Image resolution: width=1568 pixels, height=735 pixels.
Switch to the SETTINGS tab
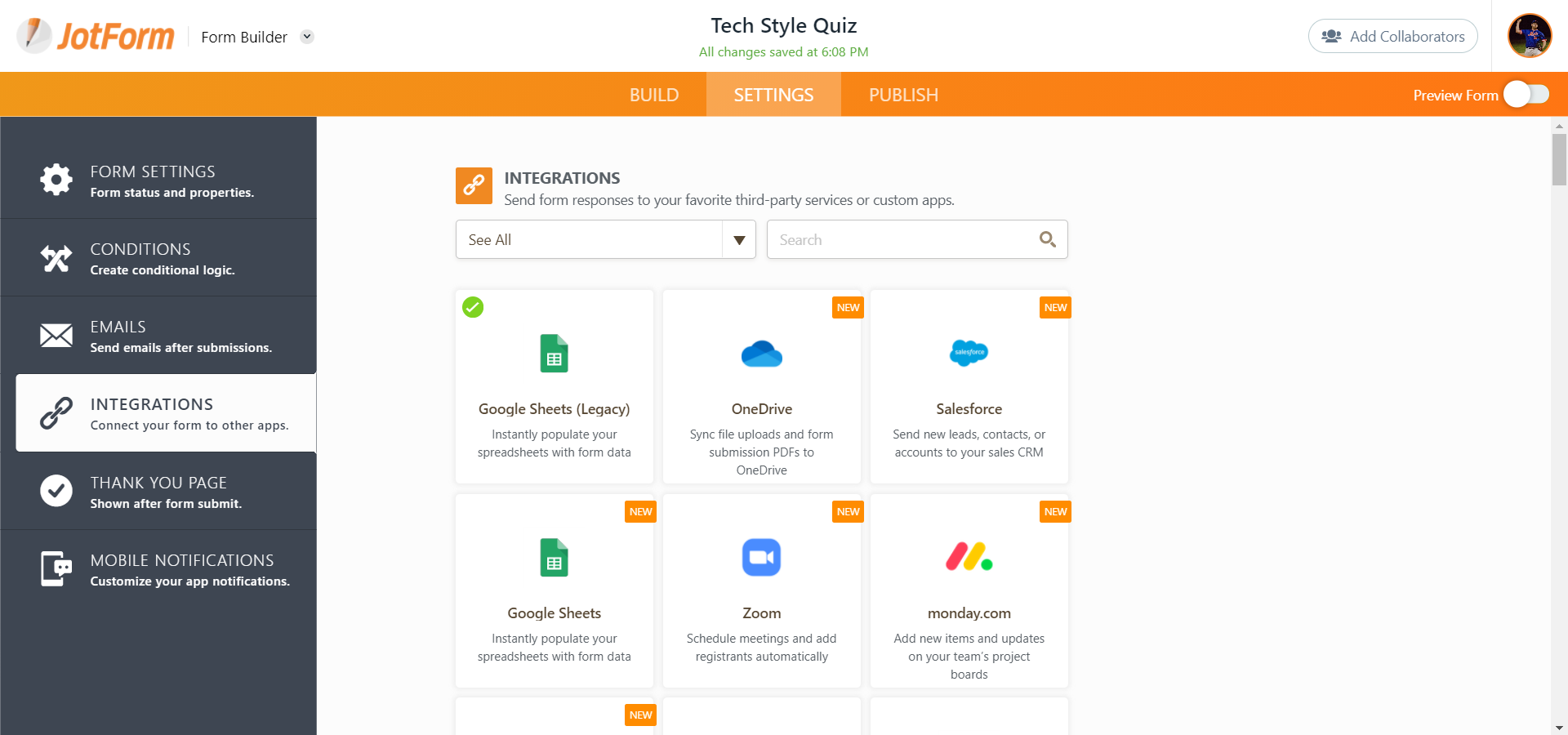773,95
